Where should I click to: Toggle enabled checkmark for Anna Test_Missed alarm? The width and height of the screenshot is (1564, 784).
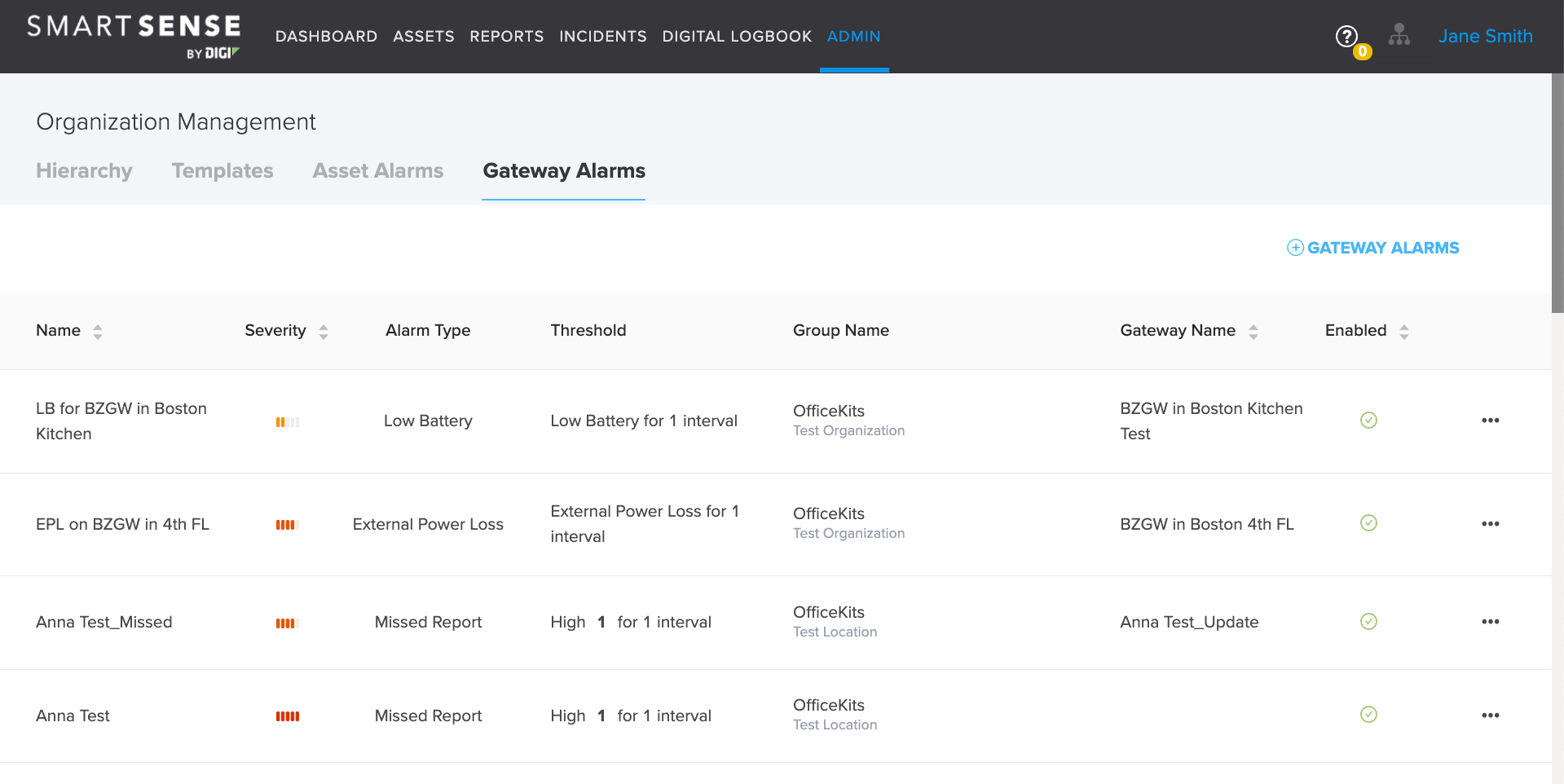[1368, 622]
